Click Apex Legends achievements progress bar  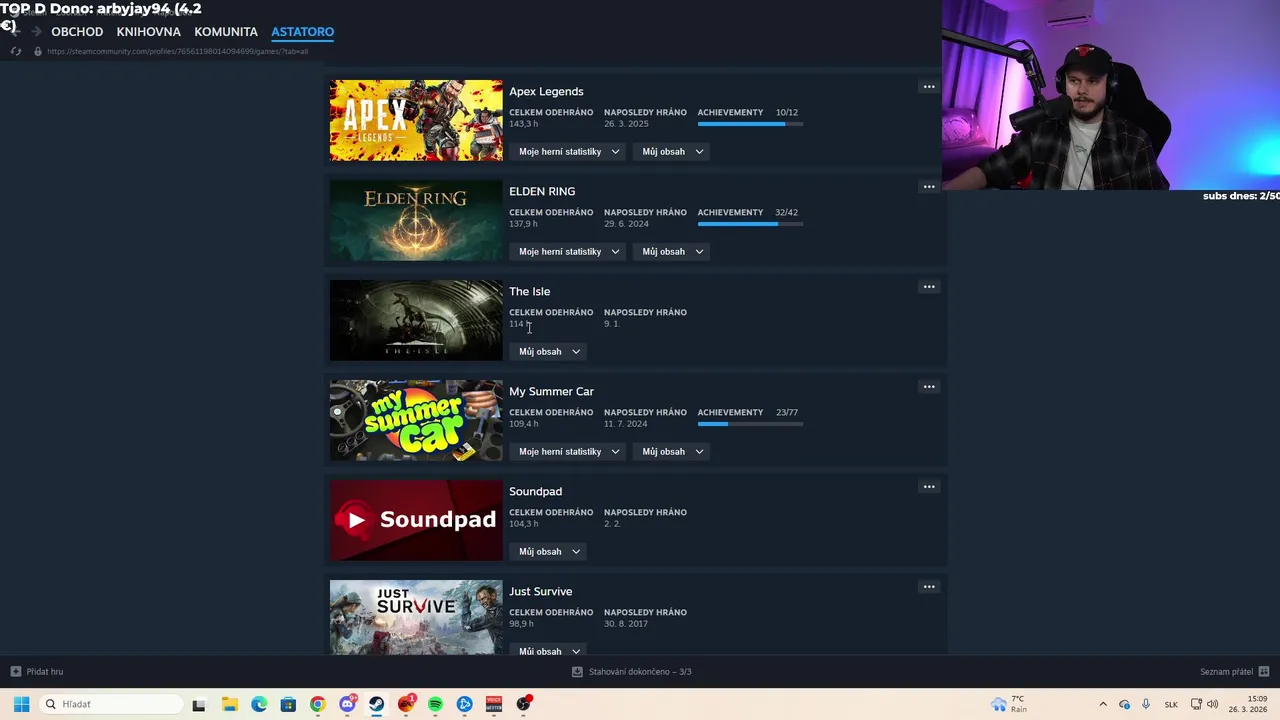coord(750,124)
